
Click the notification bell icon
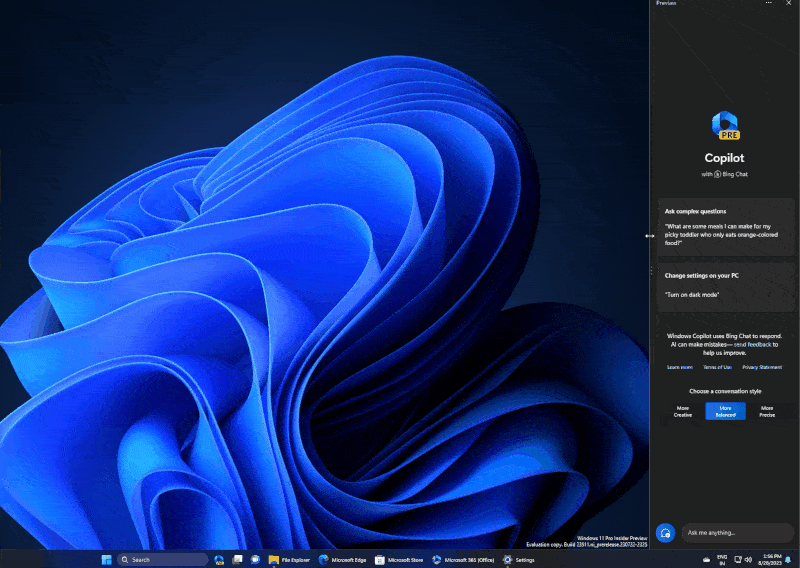(x=788, y=560)
